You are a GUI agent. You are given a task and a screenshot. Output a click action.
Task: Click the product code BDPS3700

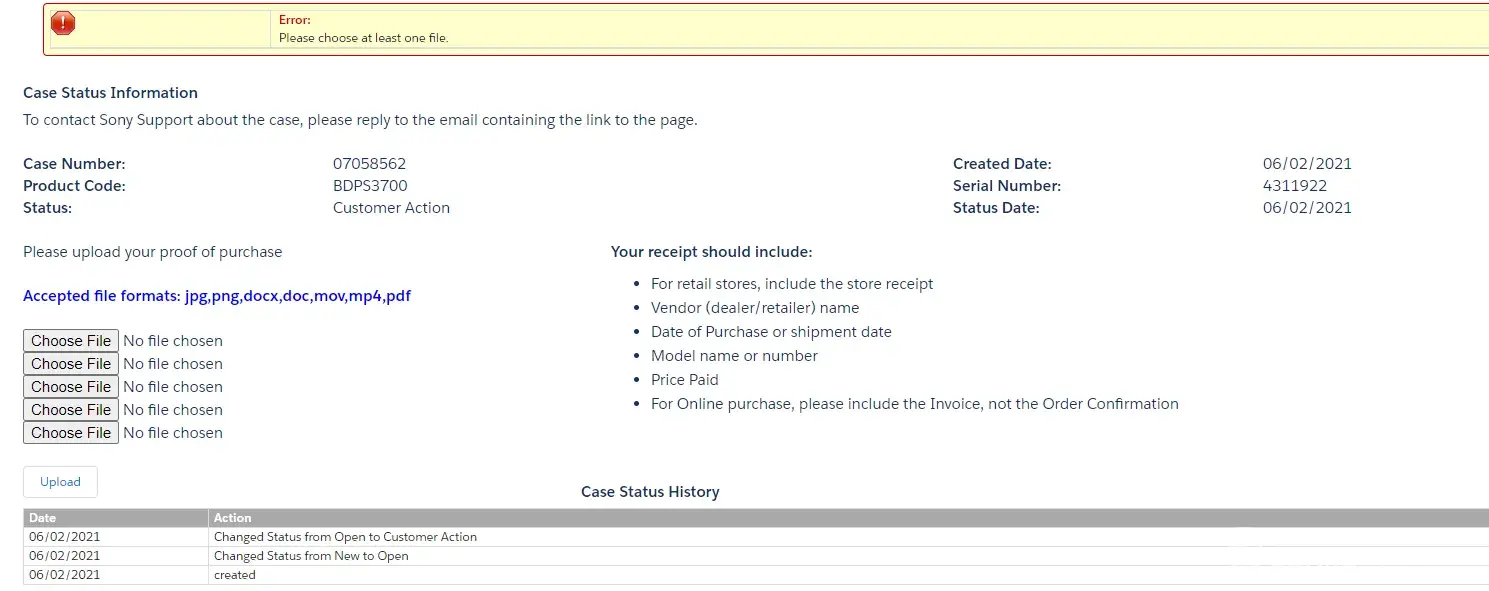coord(370,186)
